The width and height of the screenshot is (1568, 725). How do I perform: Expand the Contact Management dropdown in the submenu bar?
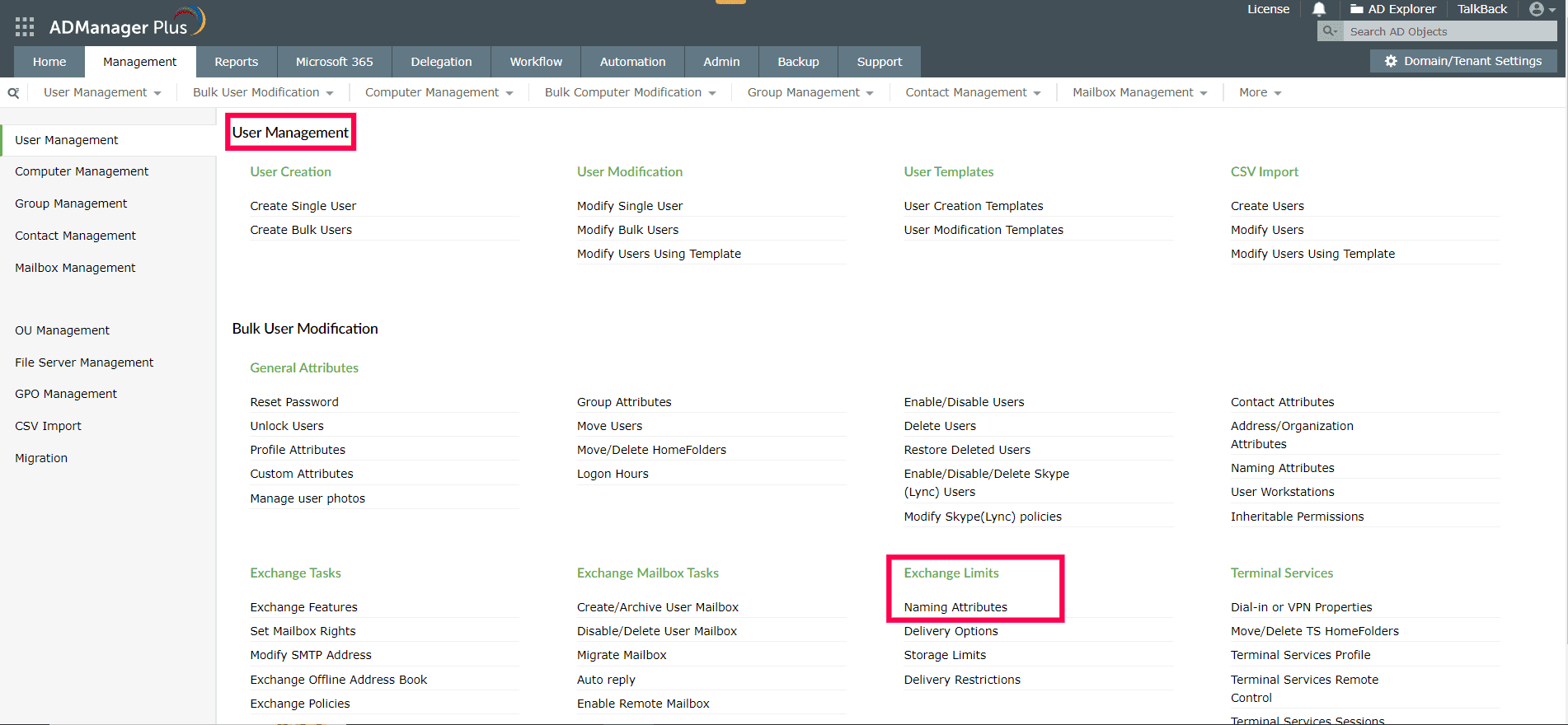(974, 92)
